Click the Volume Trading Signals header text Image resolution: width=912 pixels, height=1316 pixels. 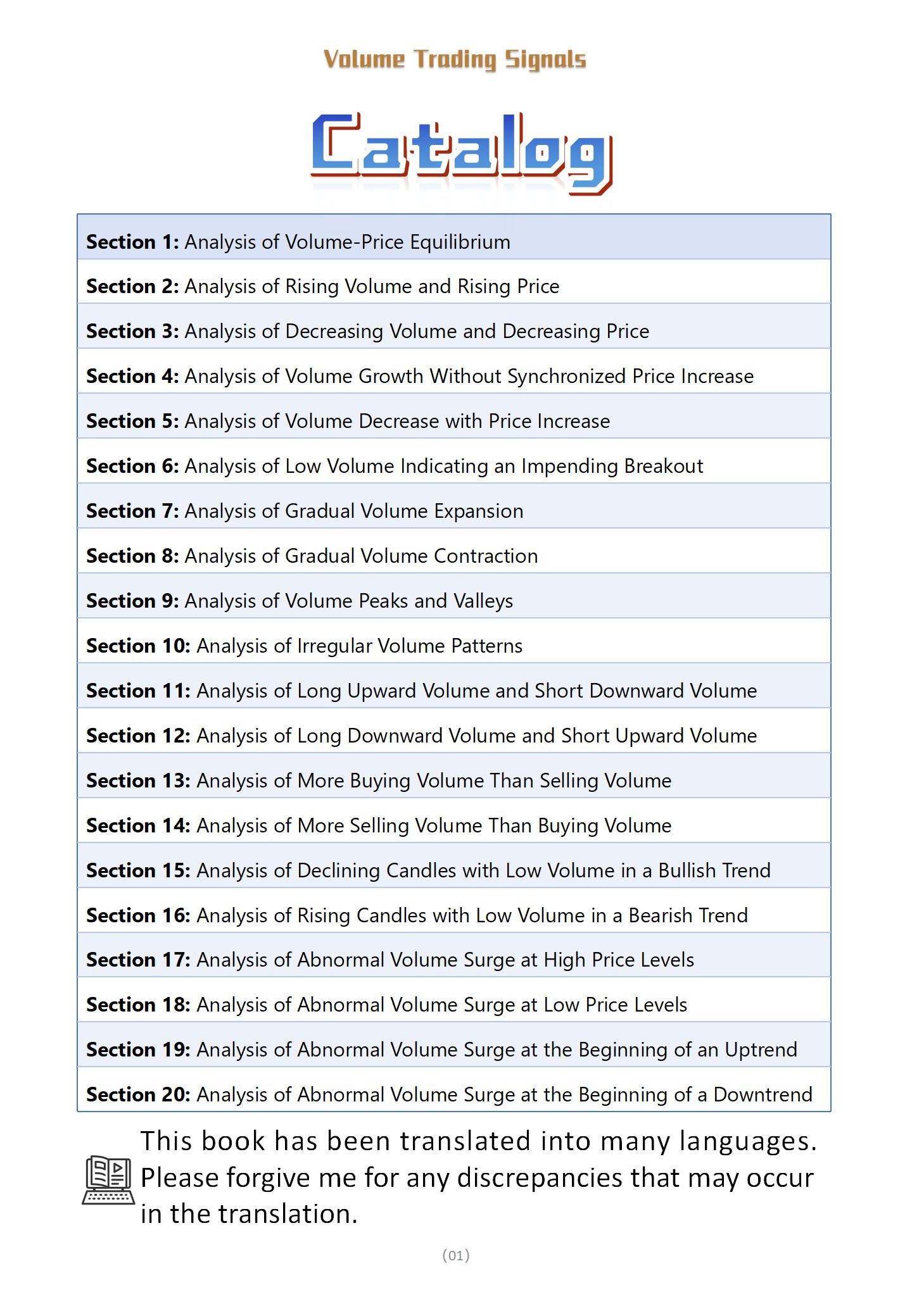[x=455, y=60]
